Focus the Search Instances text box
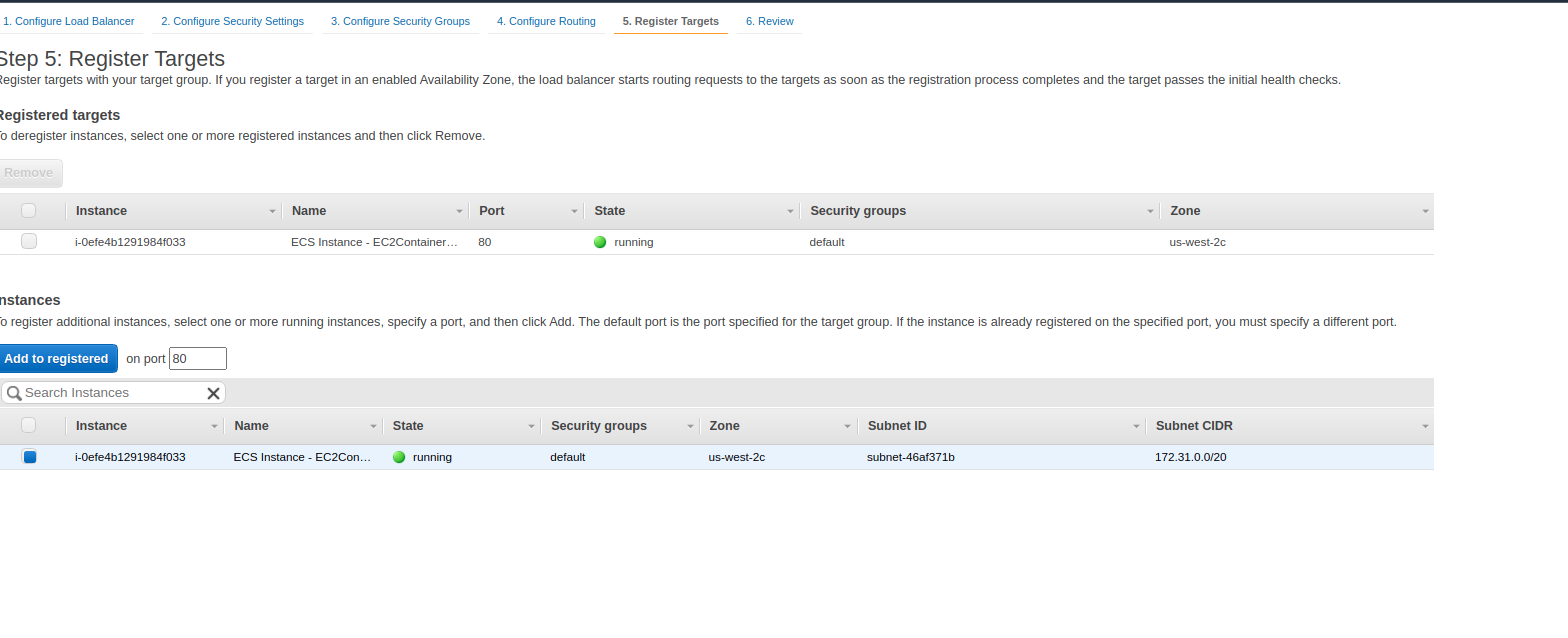Screen dimensions: 1568x638 tap(112, 393)
